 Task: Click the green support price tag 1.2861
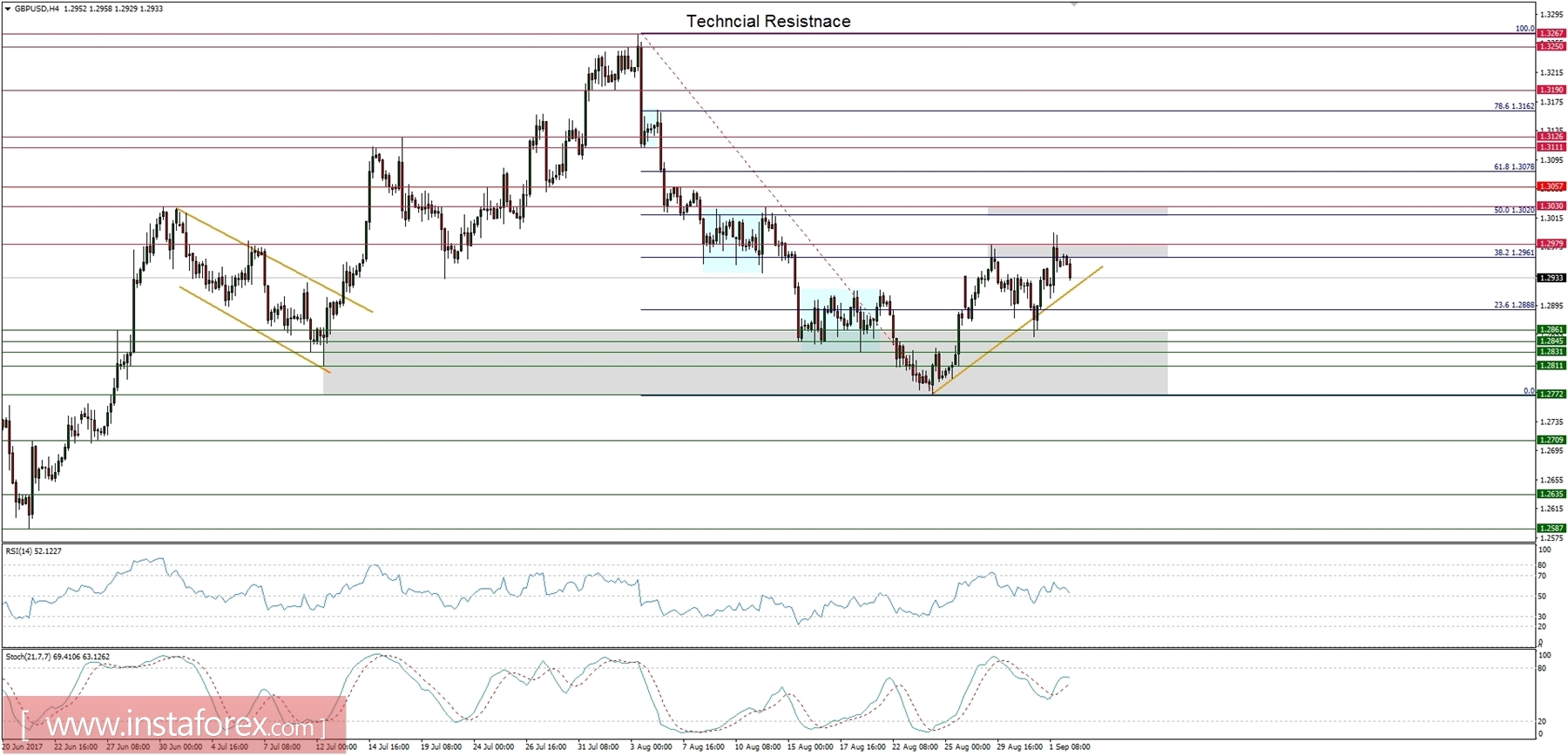click(1551, 330)
